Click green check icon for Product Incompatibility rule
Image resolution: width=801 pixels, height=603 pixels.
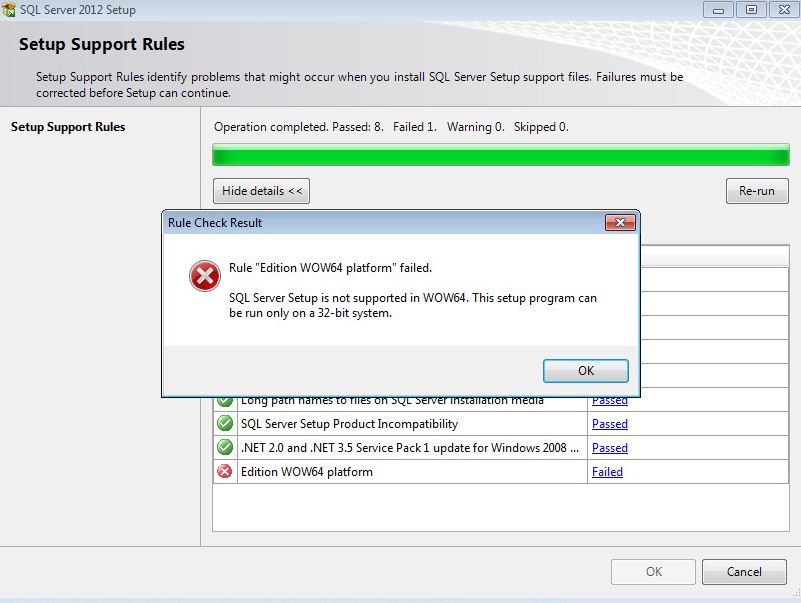tap(225, 423)
